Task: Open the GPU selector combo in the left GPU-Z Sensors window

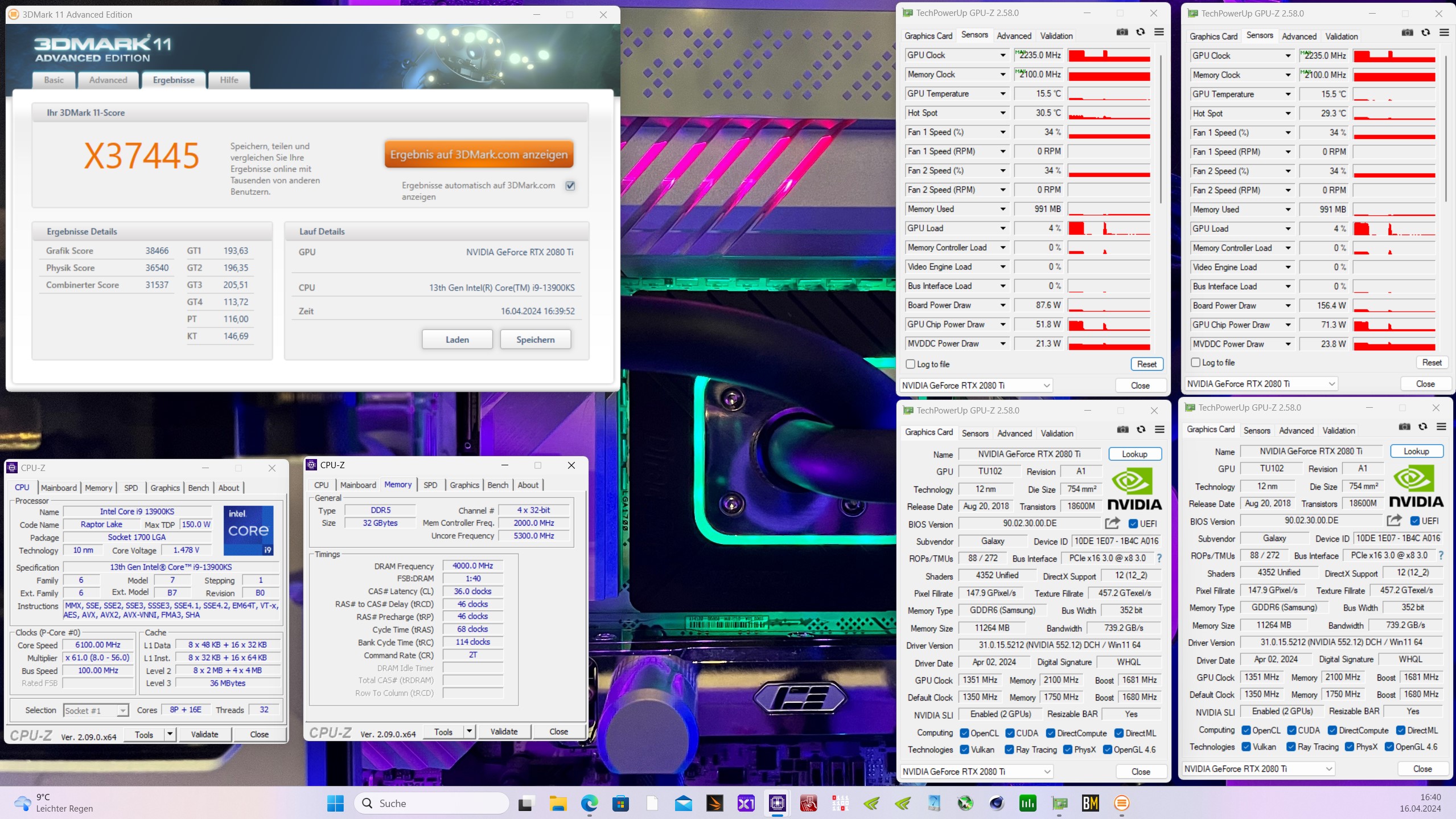Action: (x=976, y=386)
